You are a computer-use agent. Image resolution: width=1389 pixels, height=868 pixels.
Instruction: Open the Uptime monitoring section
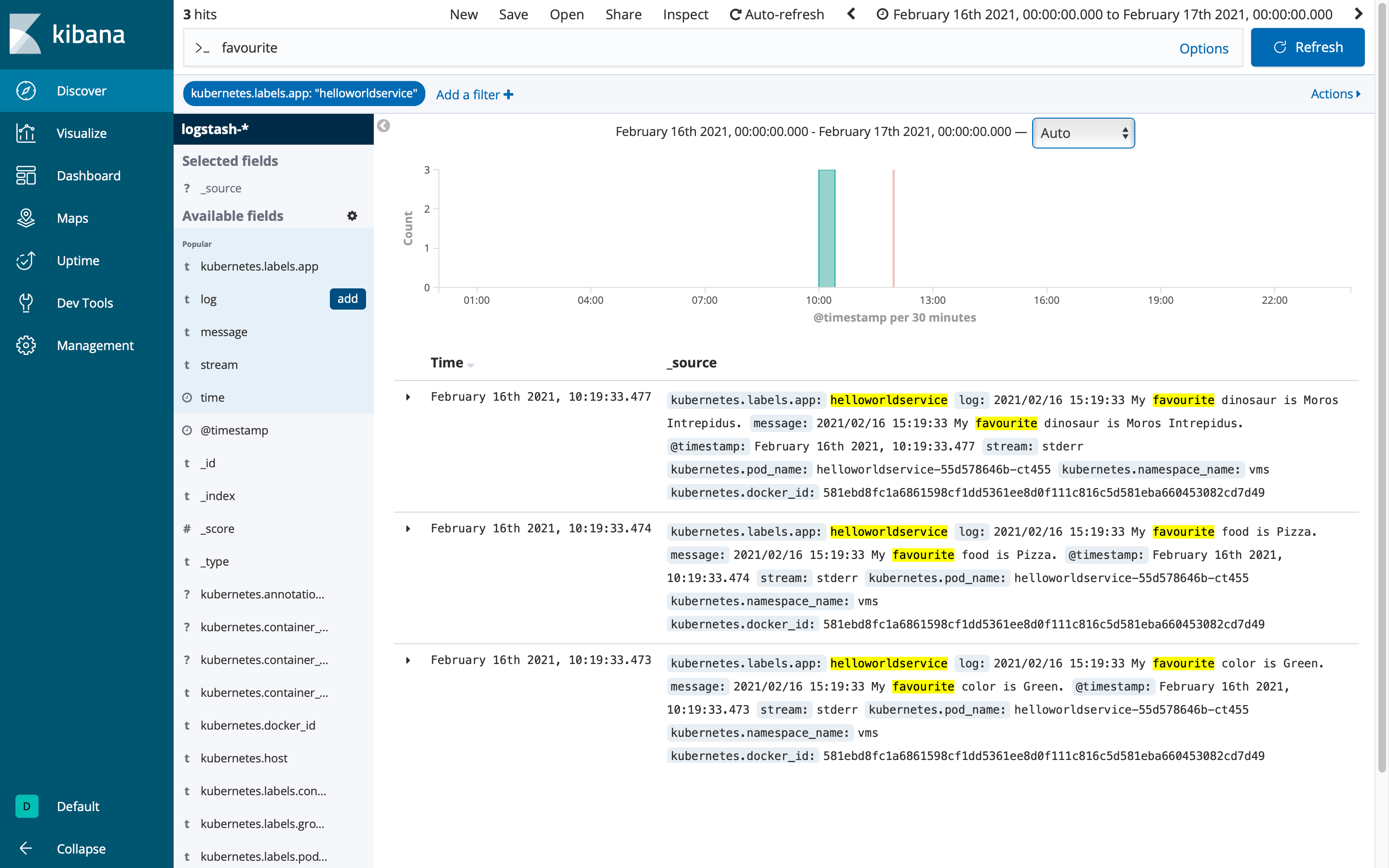coord(78,260)
